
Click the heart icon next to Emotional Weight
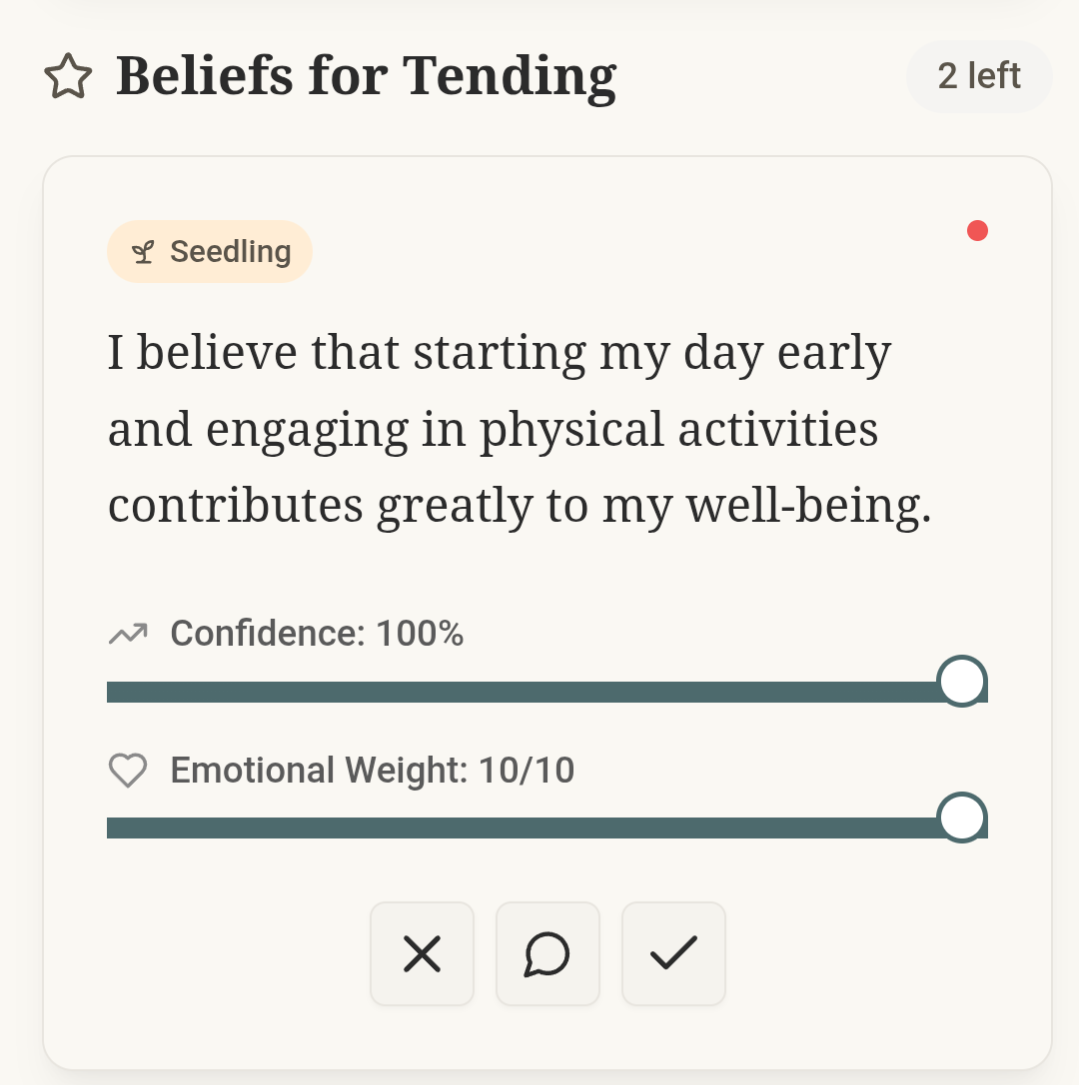tap(127, 771)
